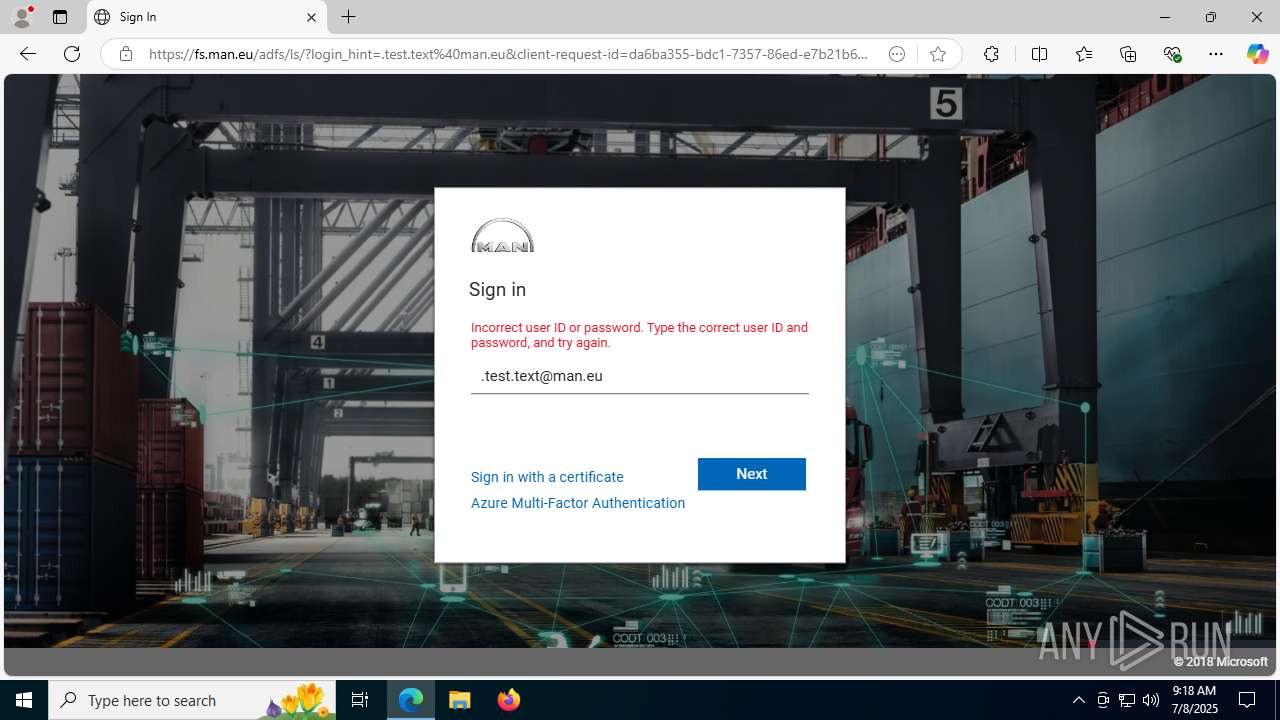Open the tab actions menu icon

[x=60, y=17]
